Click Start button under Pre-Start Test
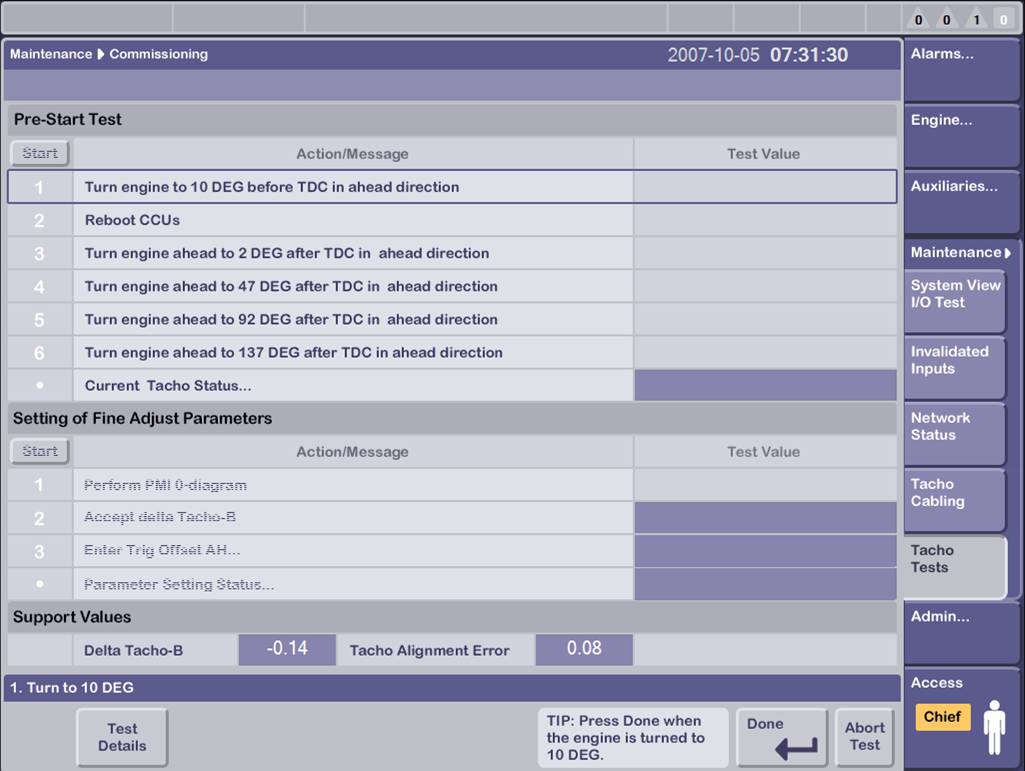This screenshot has width=1025, height=771. click(40, 153)
